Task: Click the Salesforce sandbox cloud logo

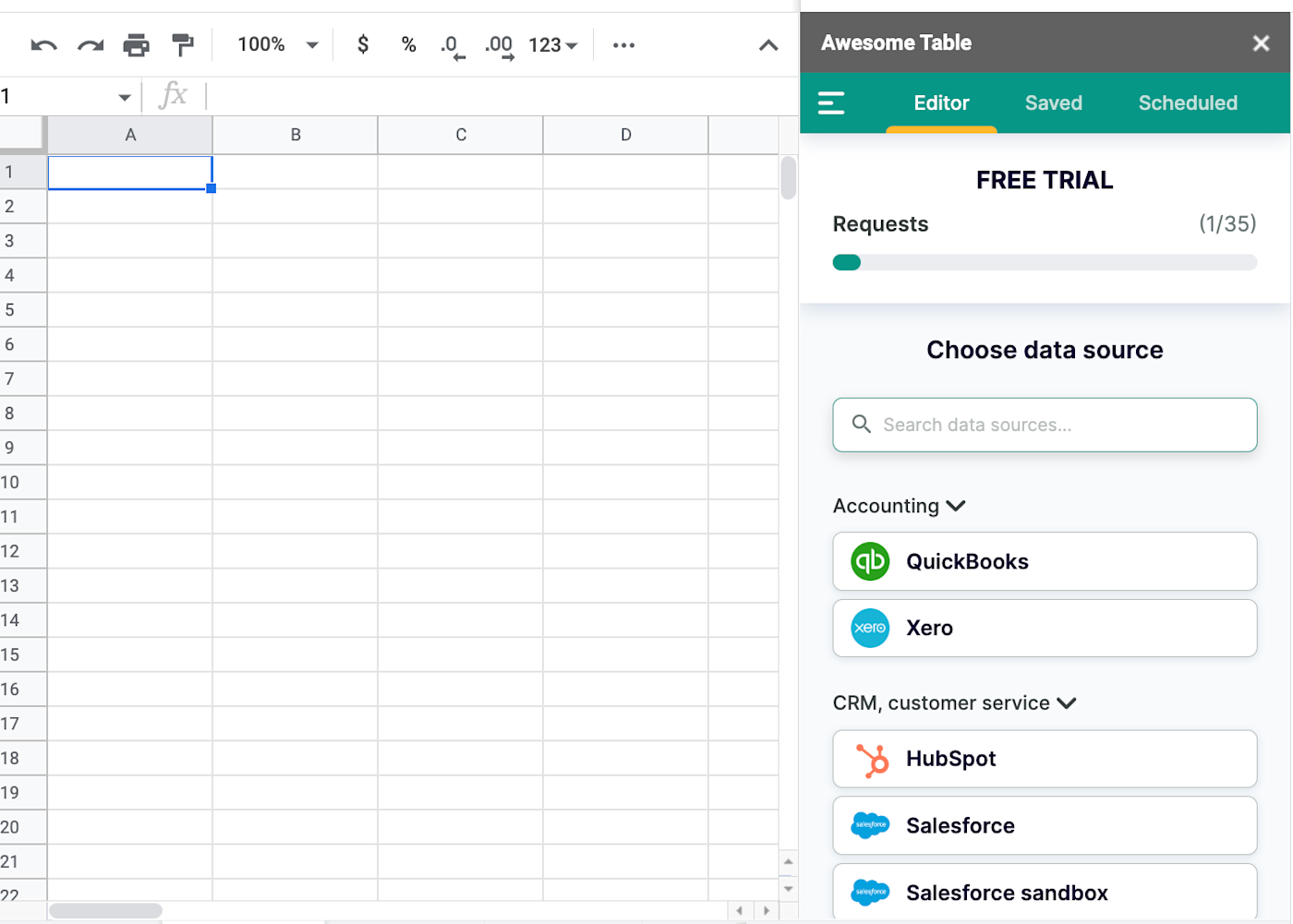Action: [x=870, y=892]
